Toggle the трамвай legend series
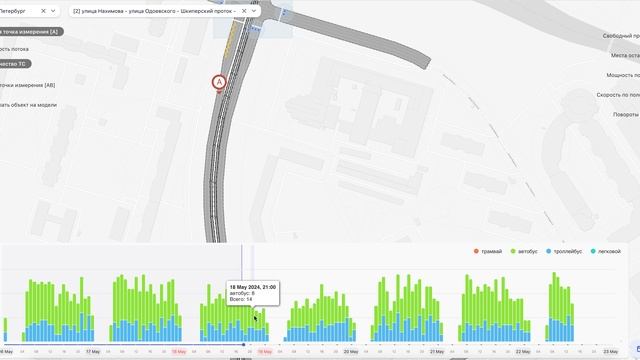The height and width of the screenshot is (360, 640). pos(488,251)
